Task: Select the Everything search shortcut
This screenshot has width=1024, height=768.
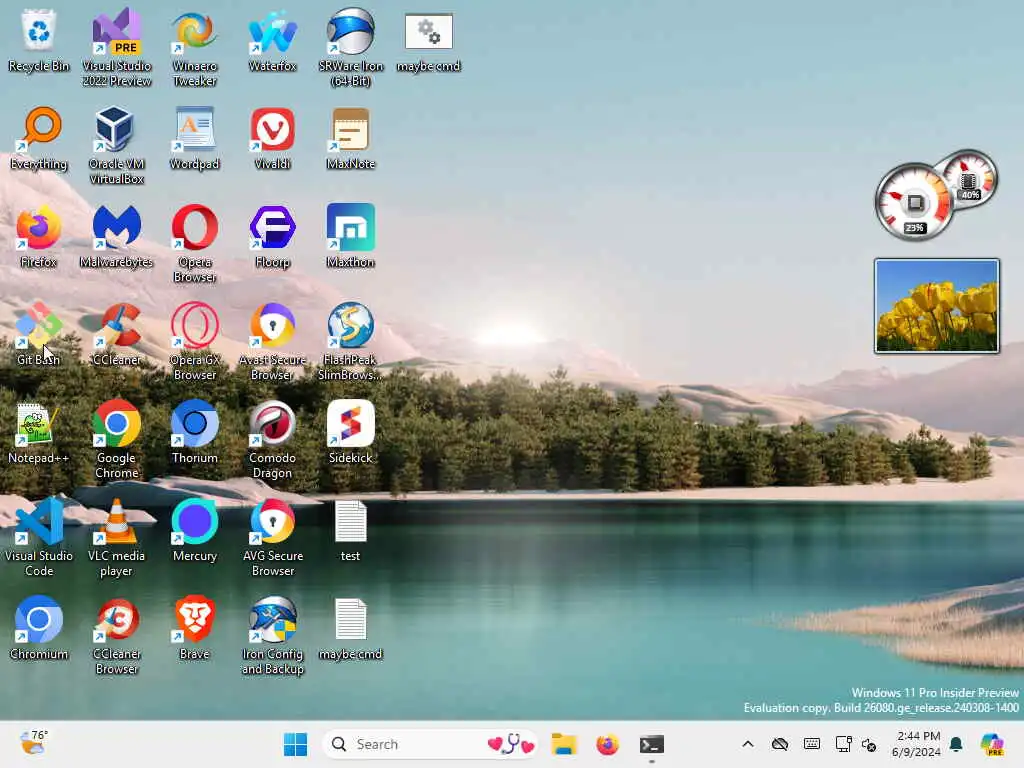Action: point(39,138)
